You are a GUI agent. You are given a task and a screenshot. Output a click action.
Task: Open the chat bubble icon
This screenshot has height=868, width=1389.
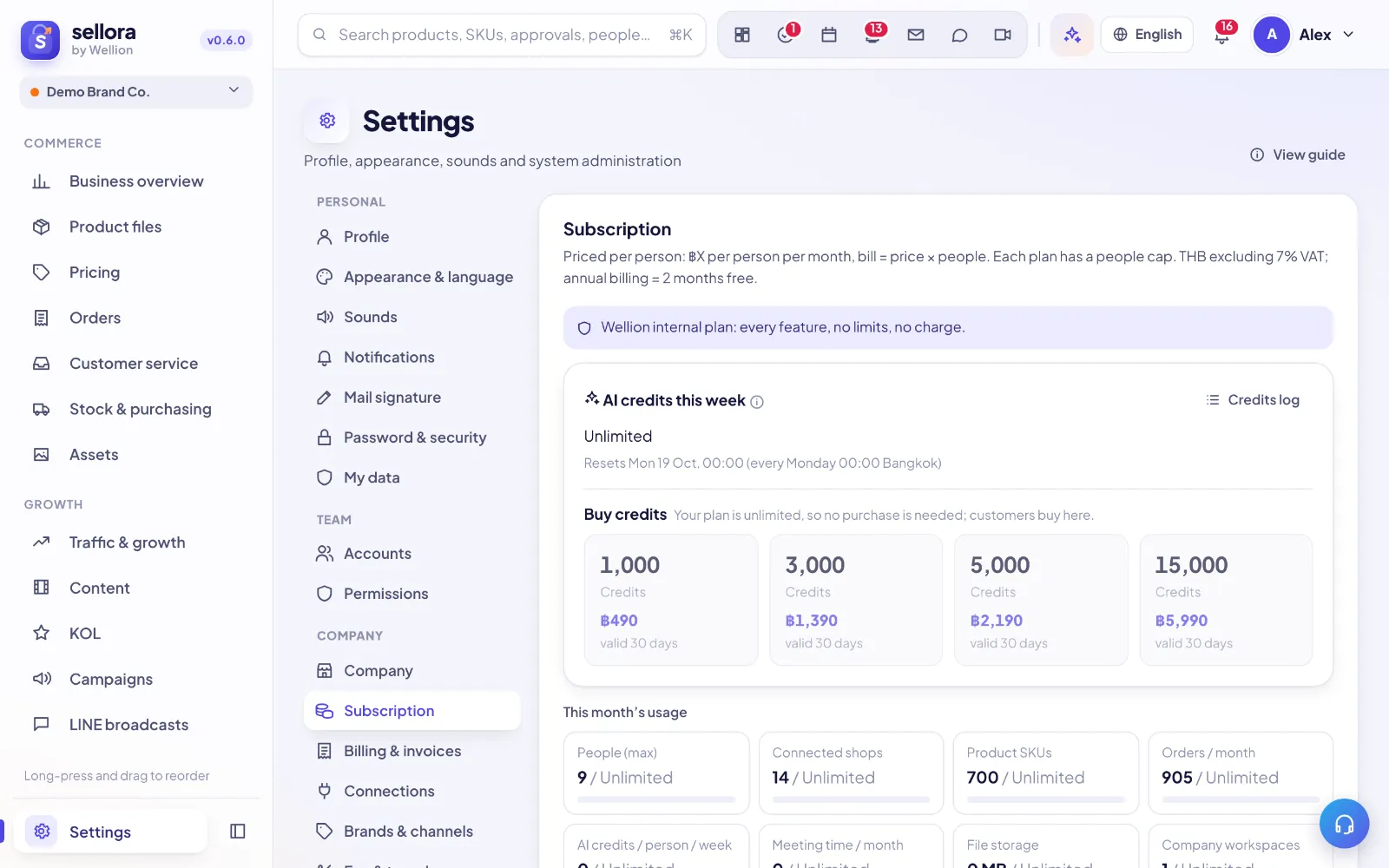(959, 35)
